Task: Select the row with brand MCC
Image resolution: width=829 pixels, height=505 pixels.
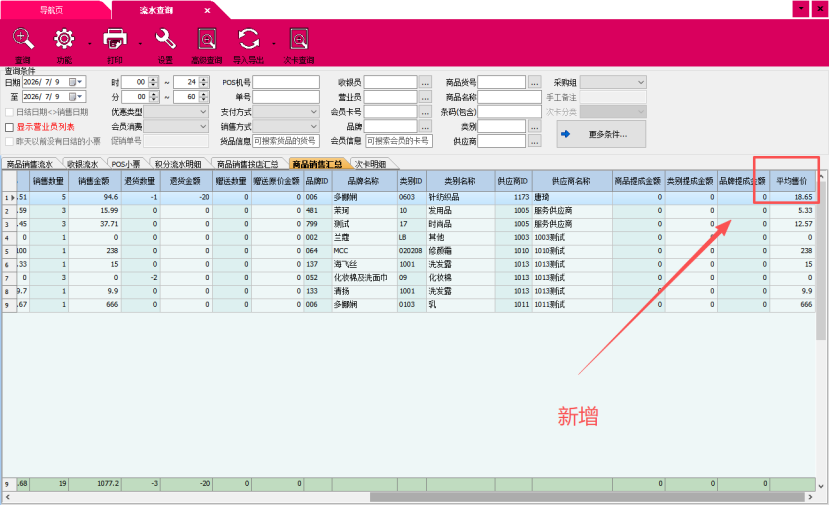Action: click(409, 251)
